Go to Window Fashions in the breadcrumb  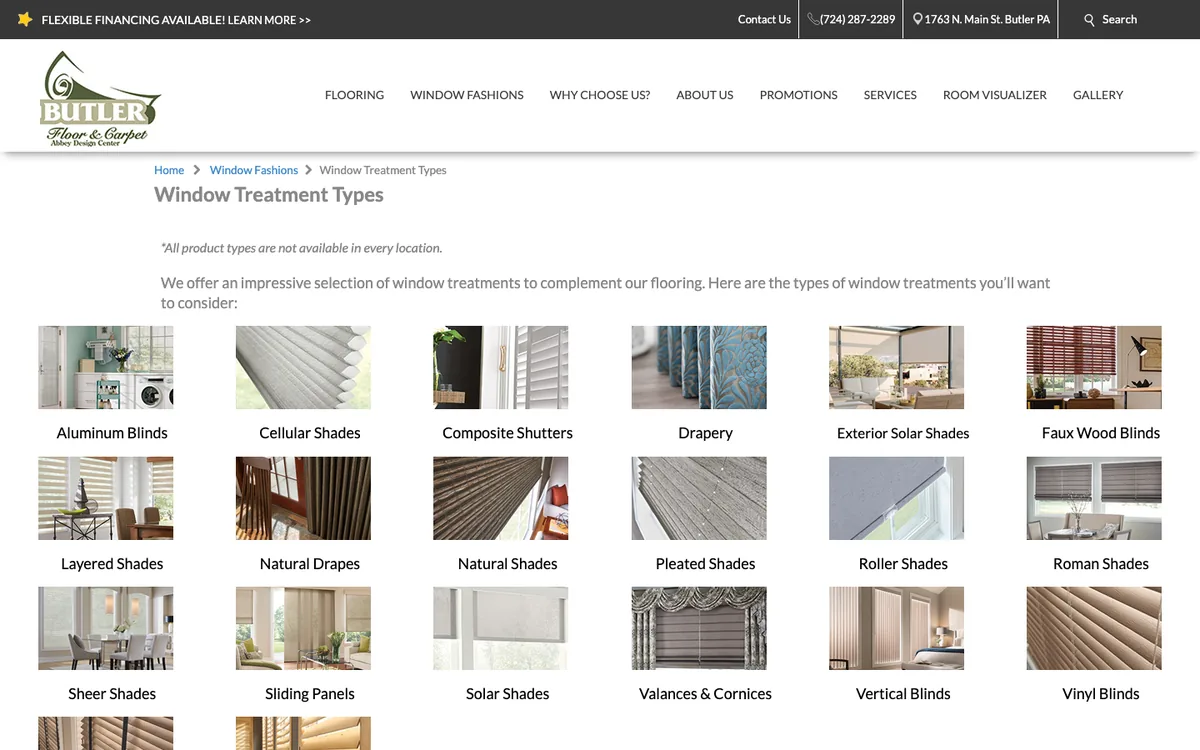(254, 170)
